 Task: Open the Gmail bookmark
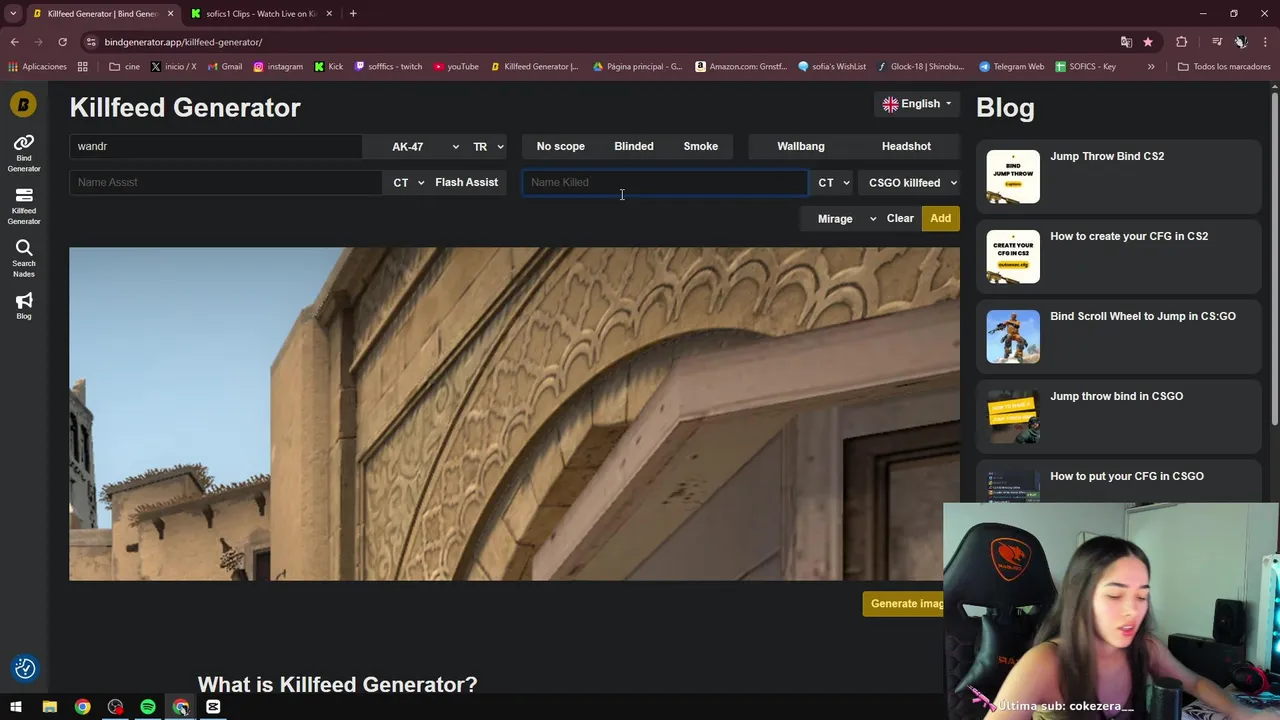point(224,66)
